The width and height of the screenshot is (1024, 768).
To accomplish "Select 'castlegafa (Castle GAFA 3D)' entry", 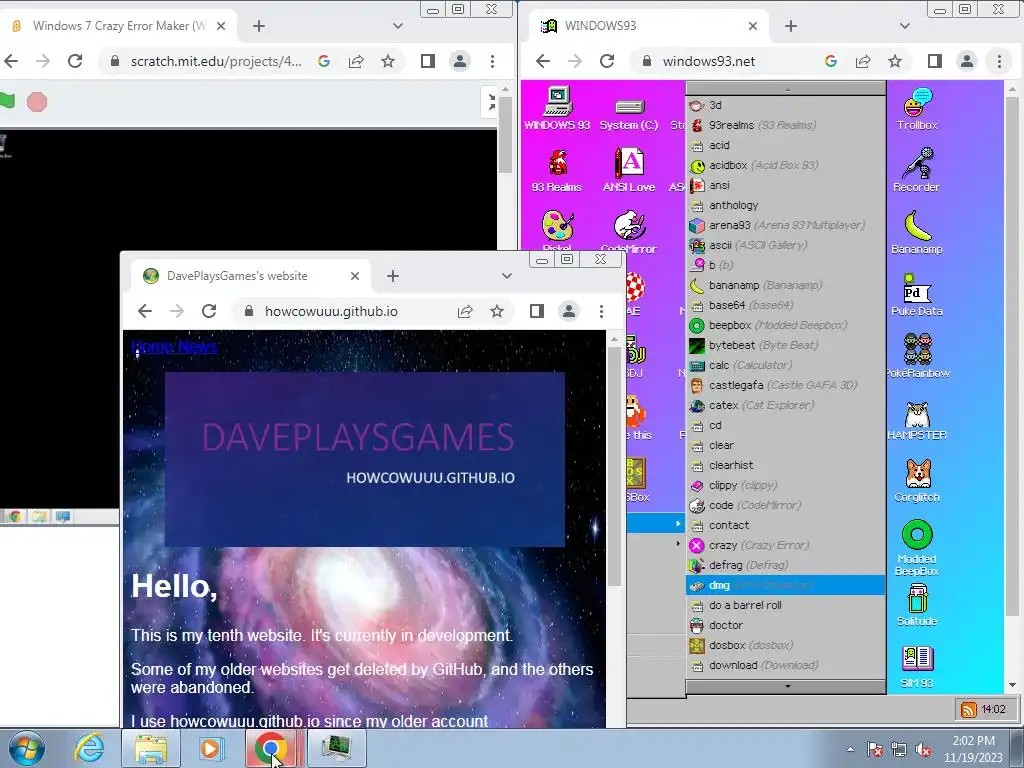I will 786,385.
